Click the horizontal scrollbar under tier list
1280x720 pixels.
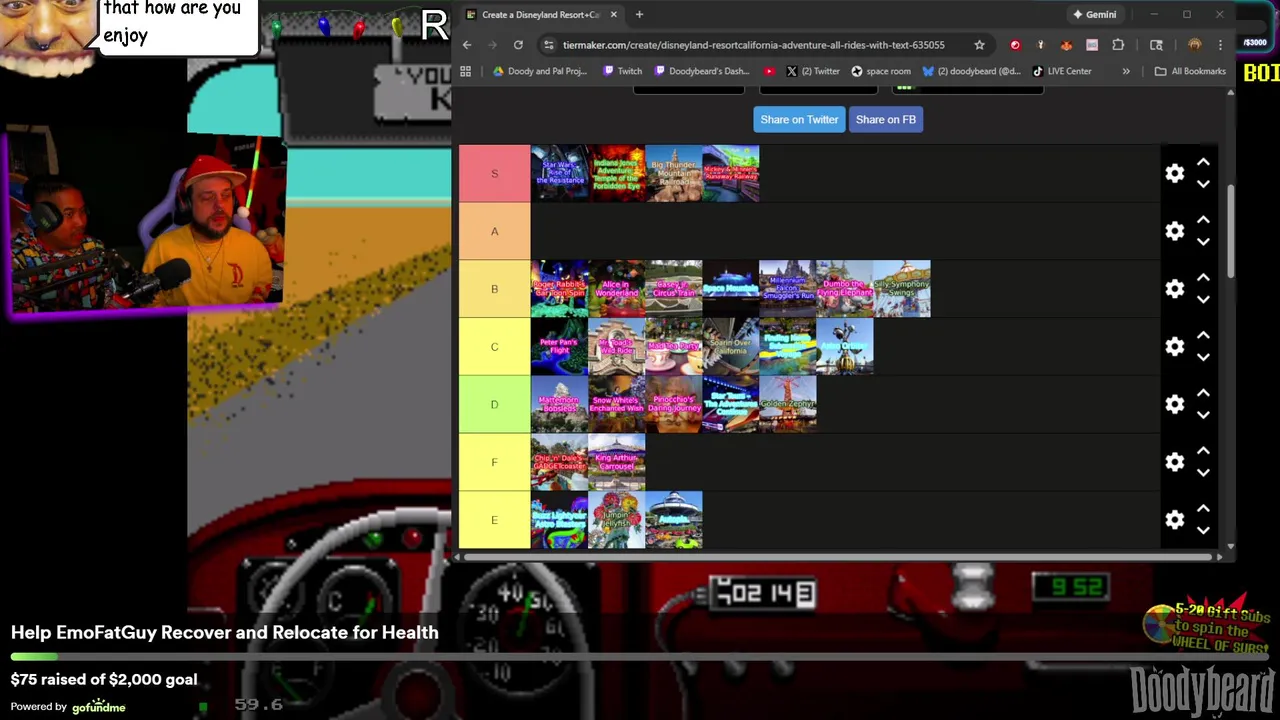pos(840,556)
